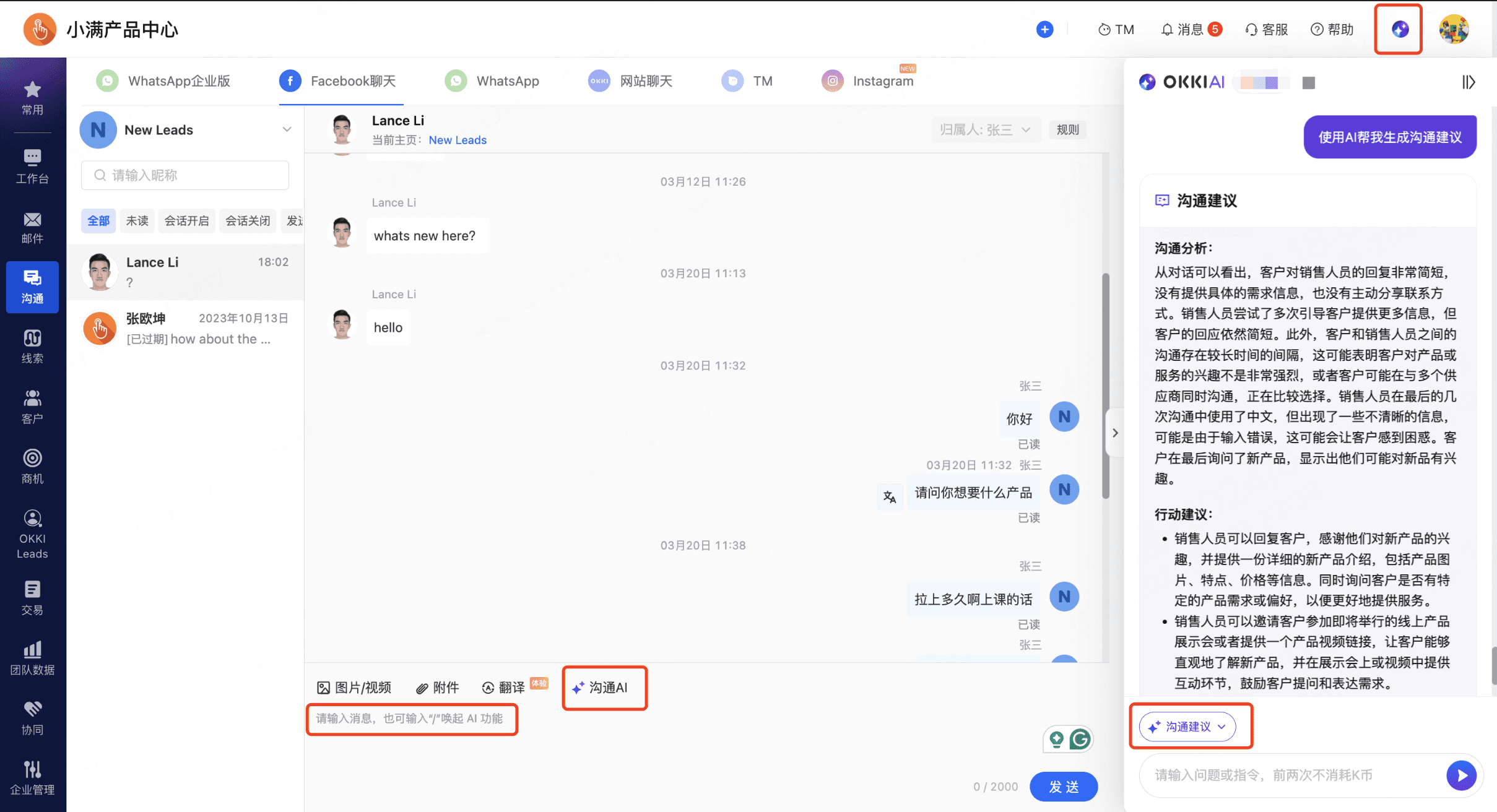
Task: Stop AI generation with the square icon
Action: [x=1308, y=82]
